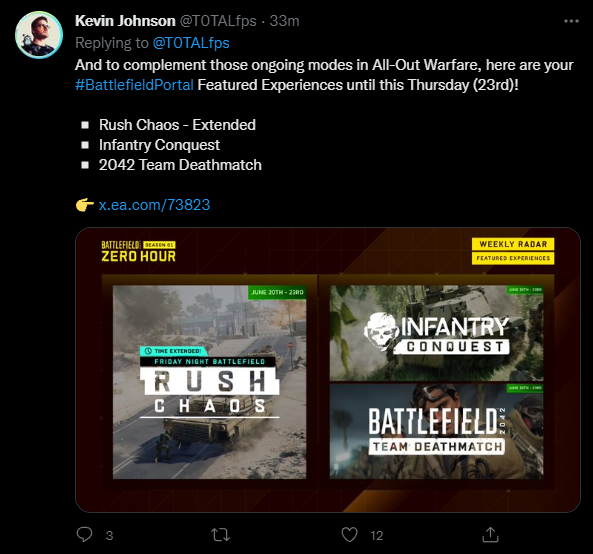Click the pointing hand emoji before link
593x554 pixels.
85,205
